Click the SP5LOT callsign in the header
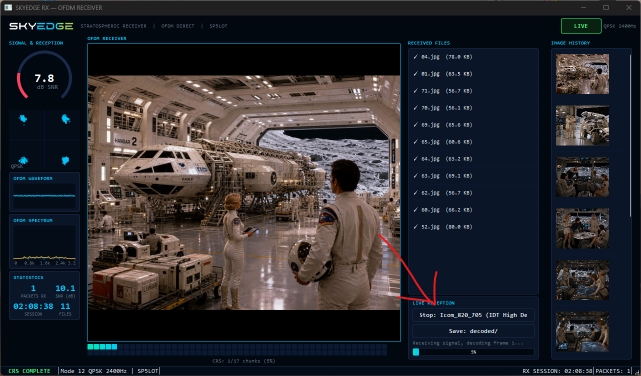This screenshot has width=641, height=376. [218, 26]
